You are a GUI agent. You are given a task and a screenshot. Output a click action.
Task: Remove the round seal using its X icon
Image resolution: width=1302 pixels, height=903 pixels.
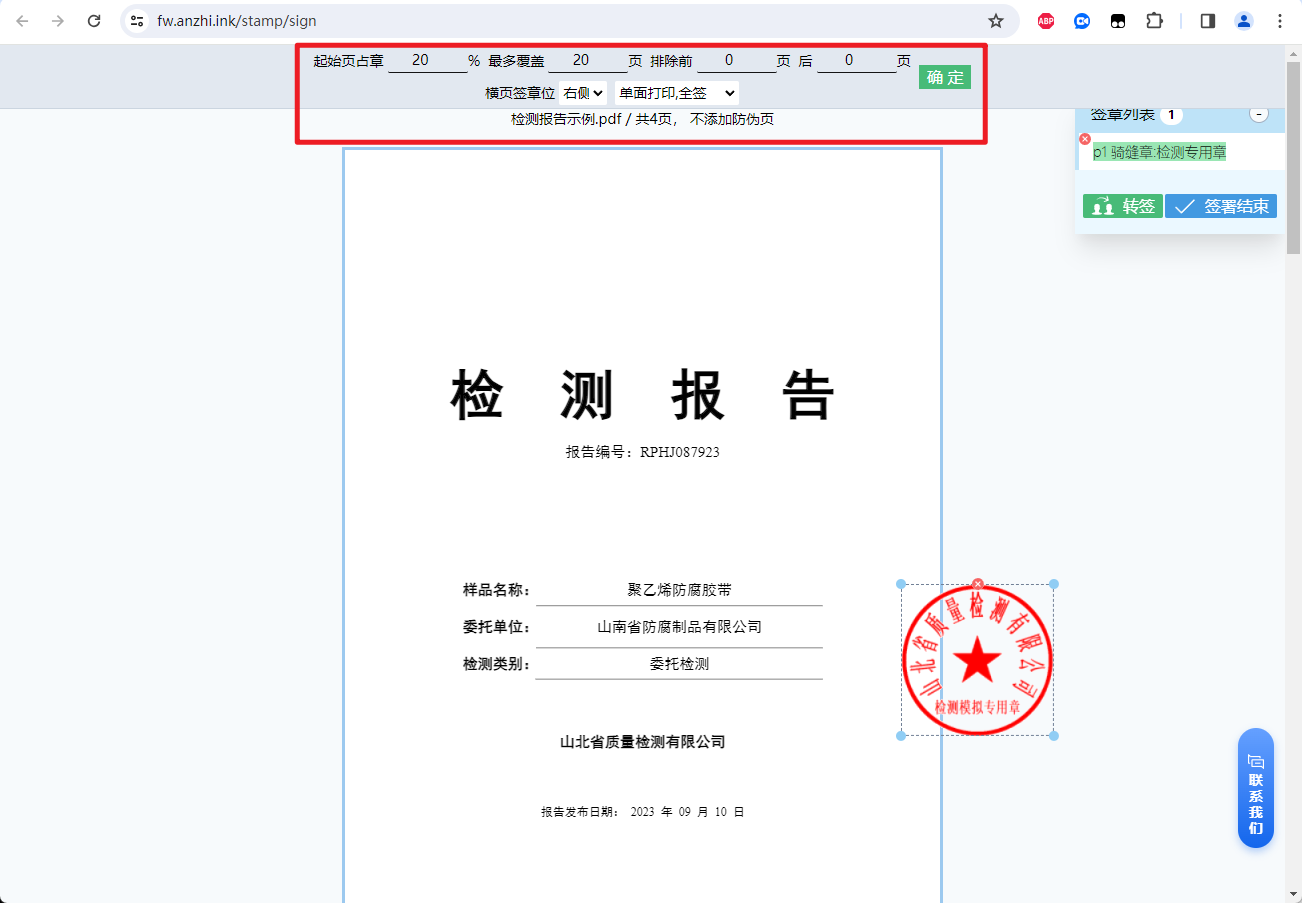pos(977,584)
